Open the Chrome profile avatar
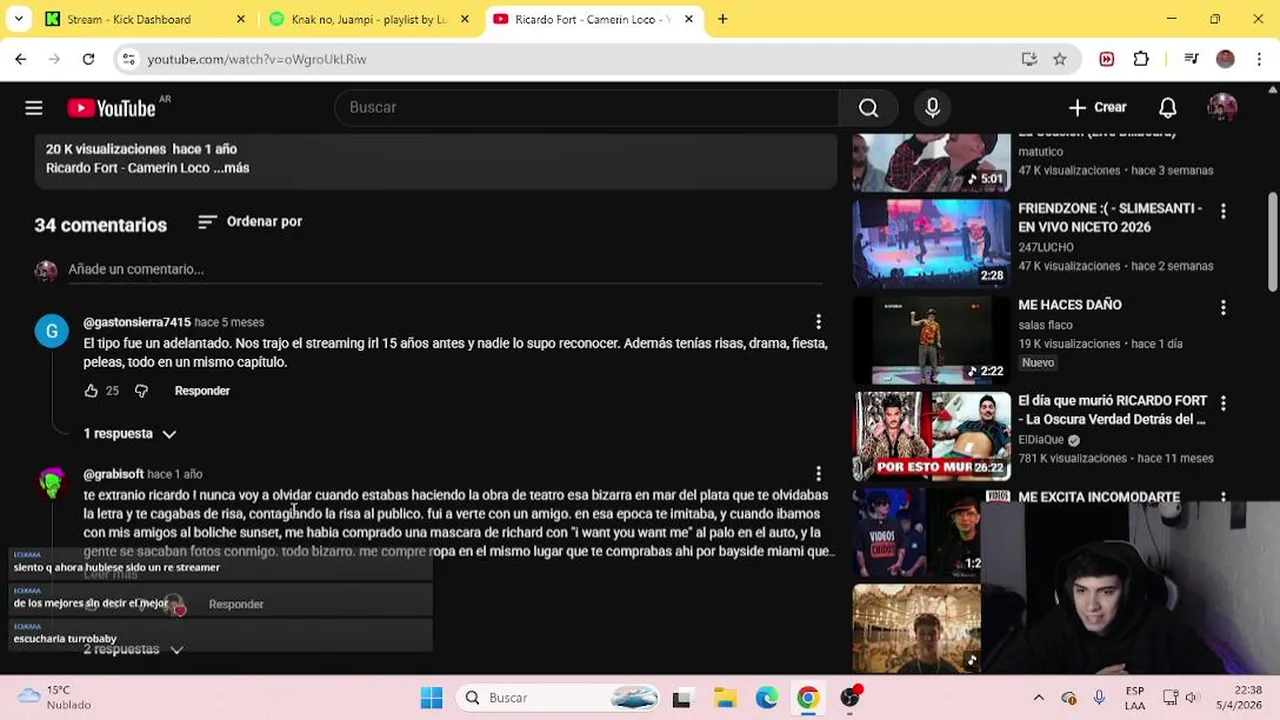 pos(1225,59)
